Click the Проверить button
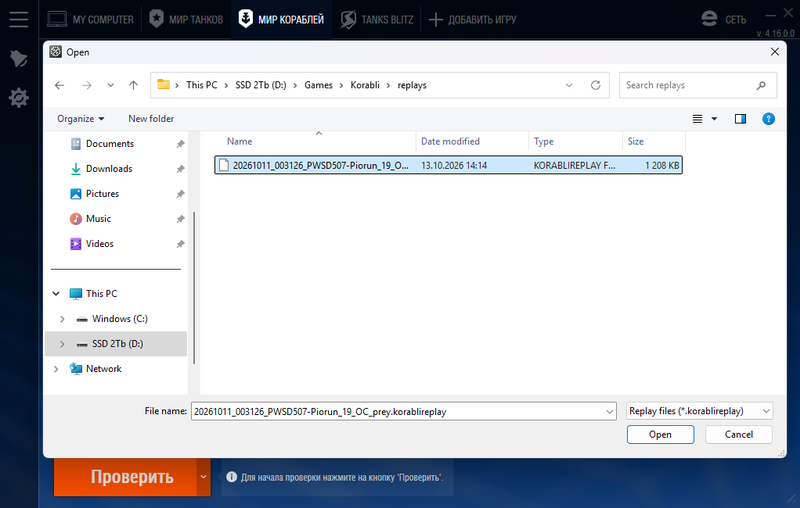The height and width of the screenshot is (508, 800). tap(125, 477)
